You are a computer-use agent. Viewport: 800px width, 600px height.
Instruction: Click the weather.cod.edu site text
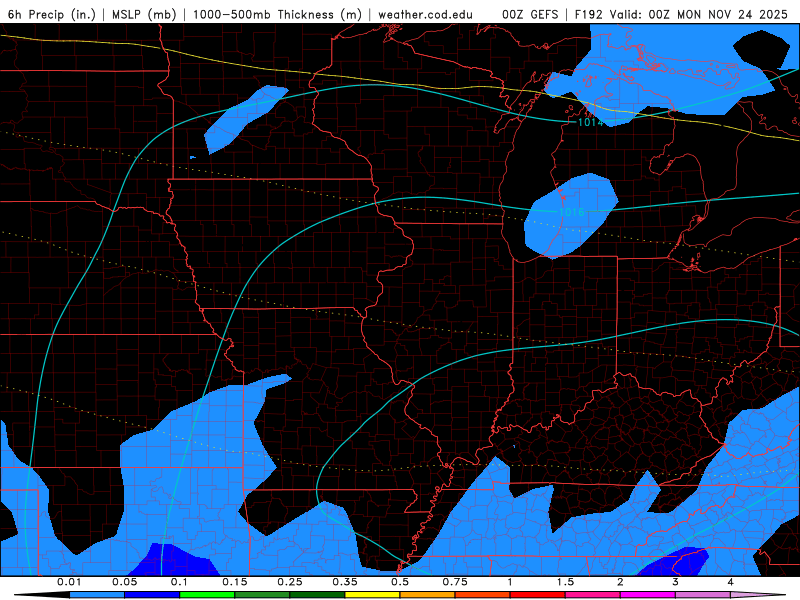425,14
